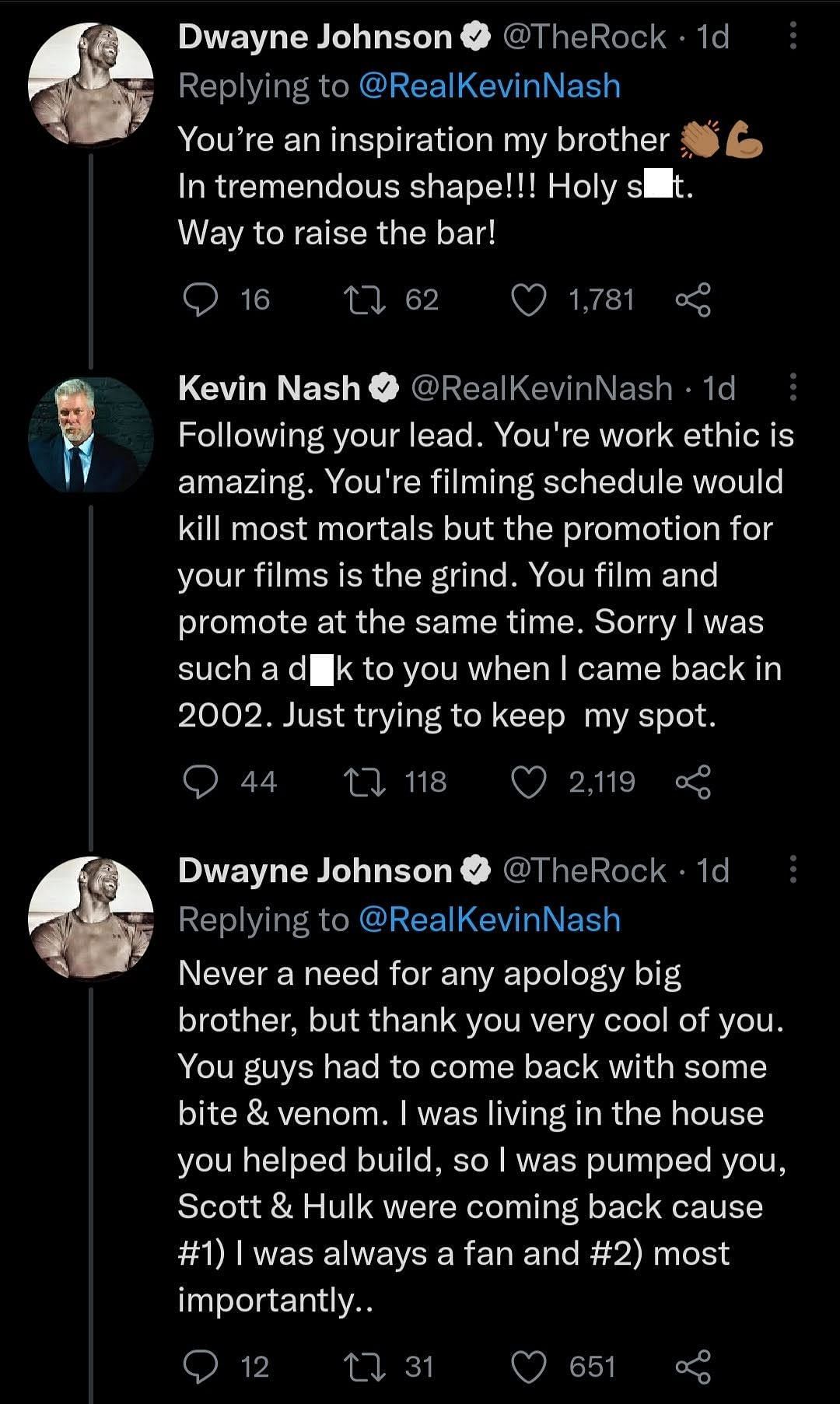This screenshot has height=1404, width=840.
Task: Reply to the tweet with 12 comments
Action: pos(200,1367)
